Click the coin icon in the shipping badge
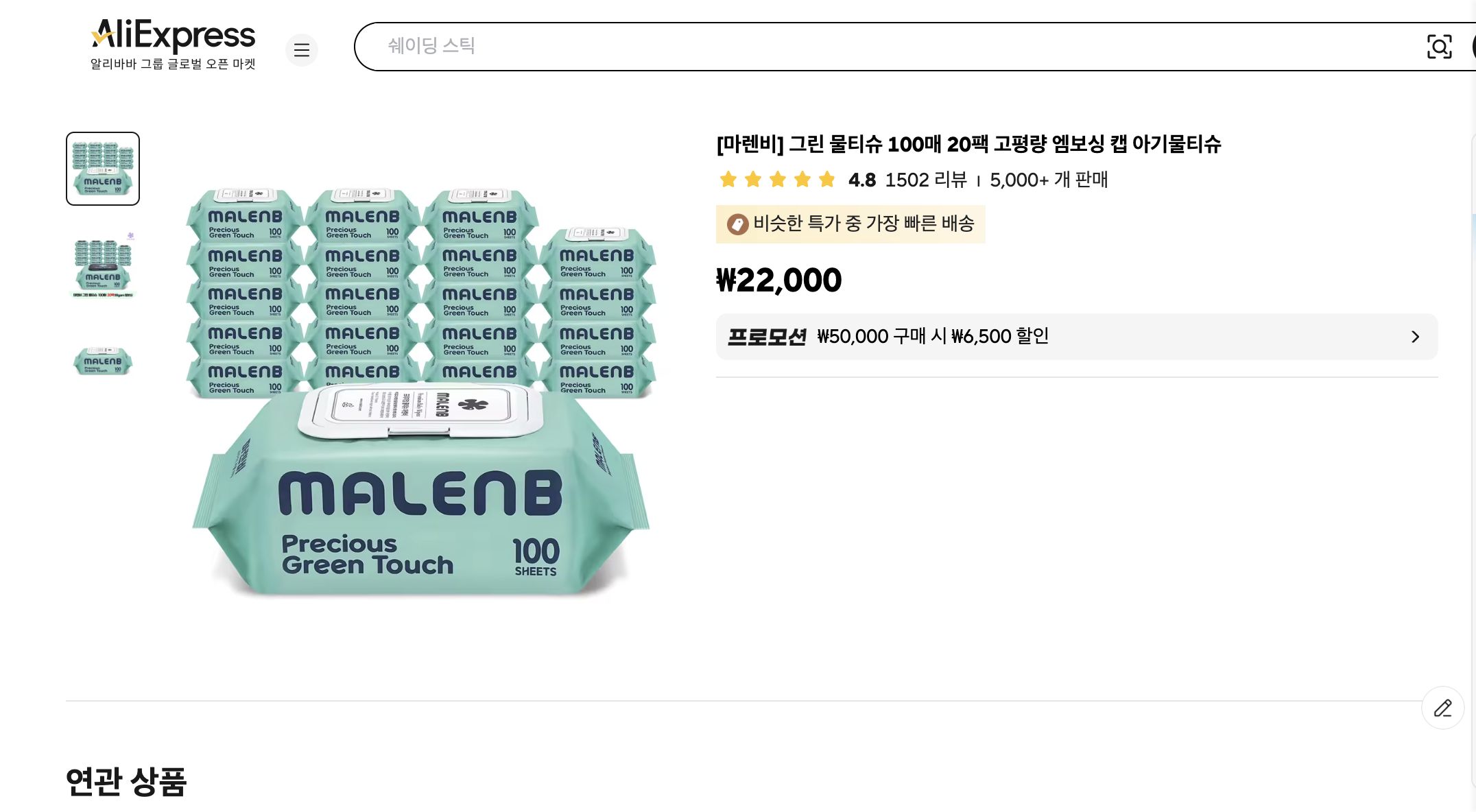The image size is (1476, 812). pyautogui.click(x=737, y=224)
